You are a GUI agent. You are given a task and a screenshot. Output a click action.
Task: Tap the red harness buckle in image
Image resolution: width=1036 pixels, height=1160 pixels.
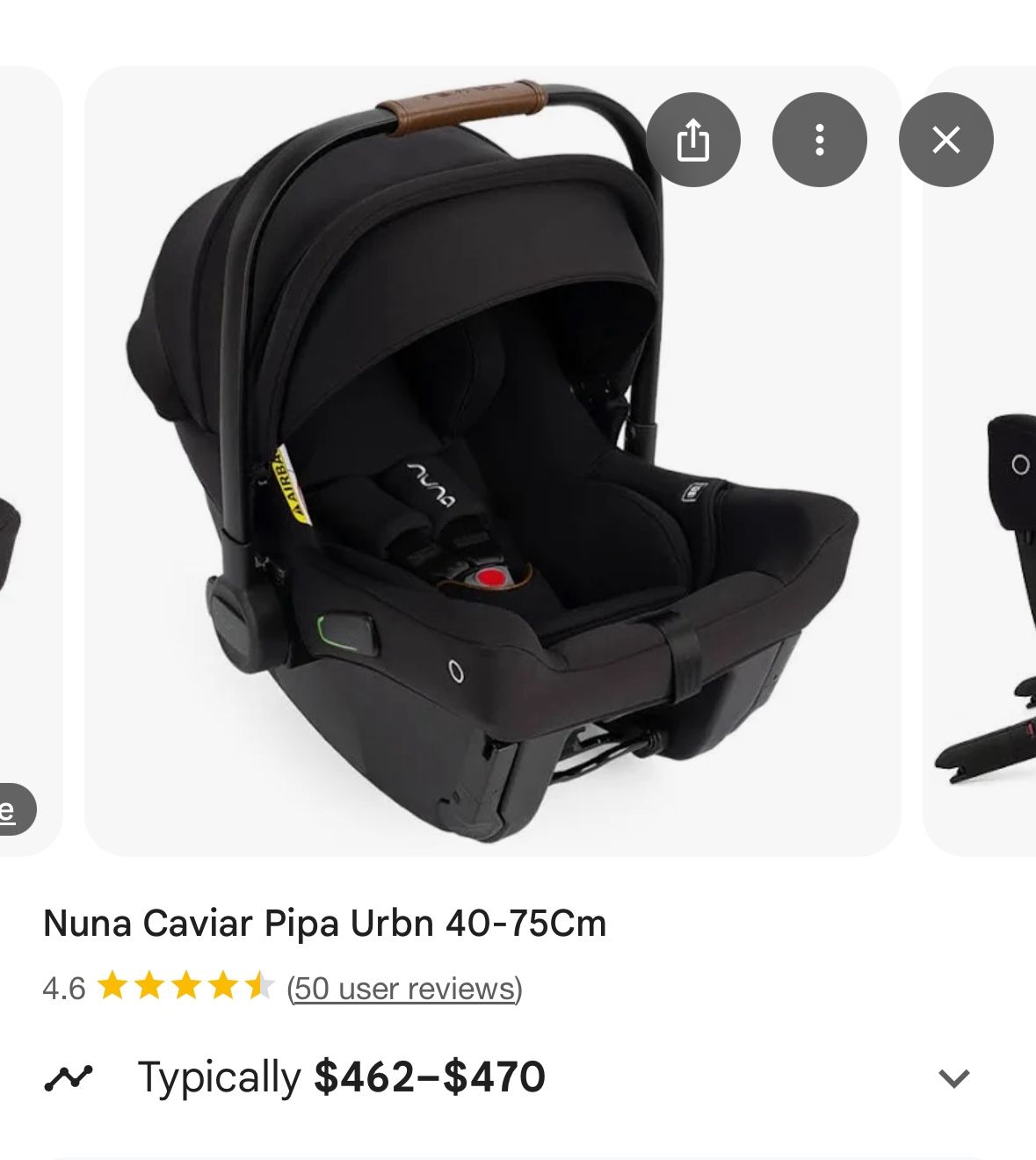[x=491, y=578]
